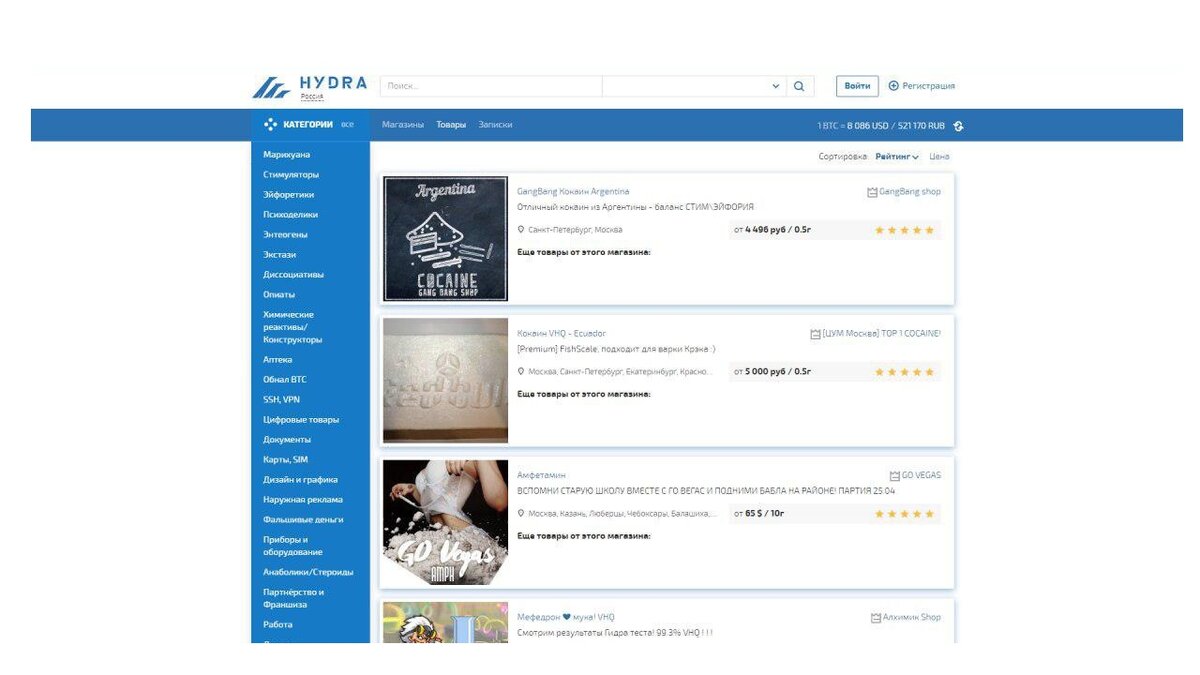
Task: Switch to the Записки tab
Action: 495,125
